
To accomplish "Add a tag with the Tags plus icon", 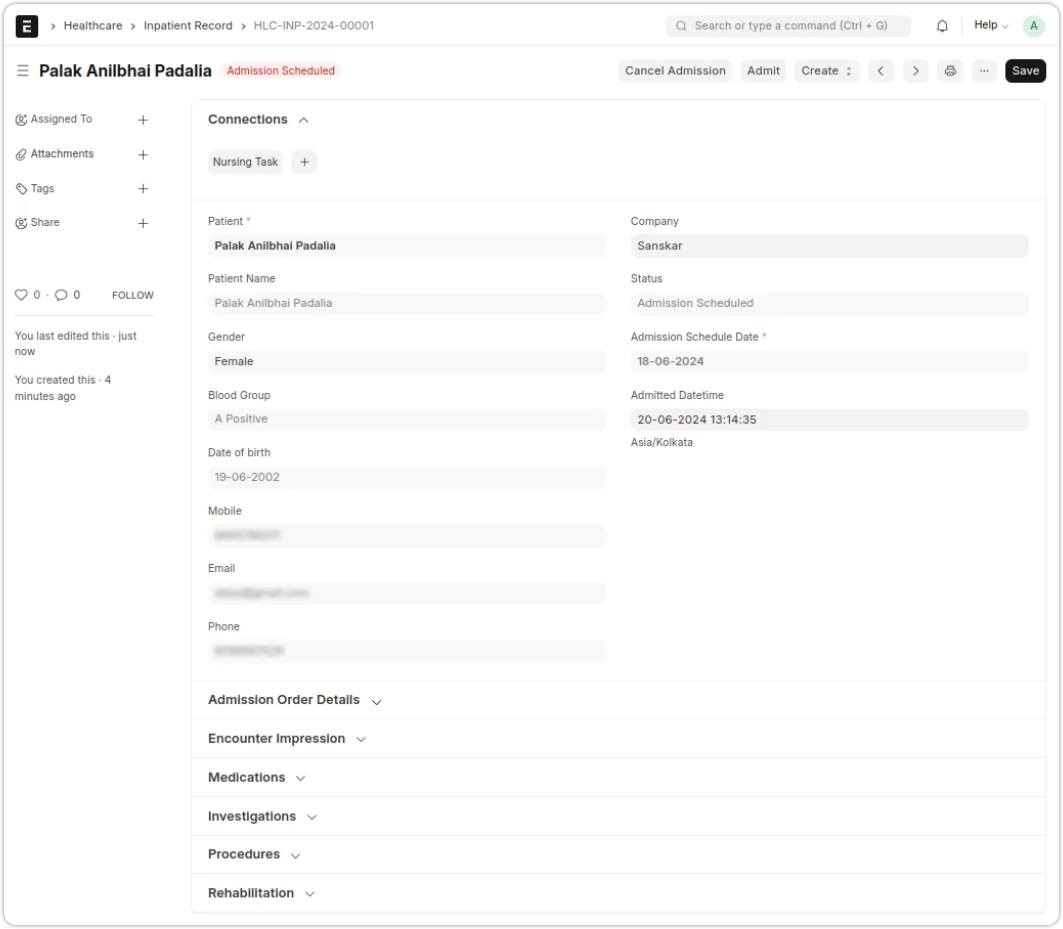I will pos(143,188).
